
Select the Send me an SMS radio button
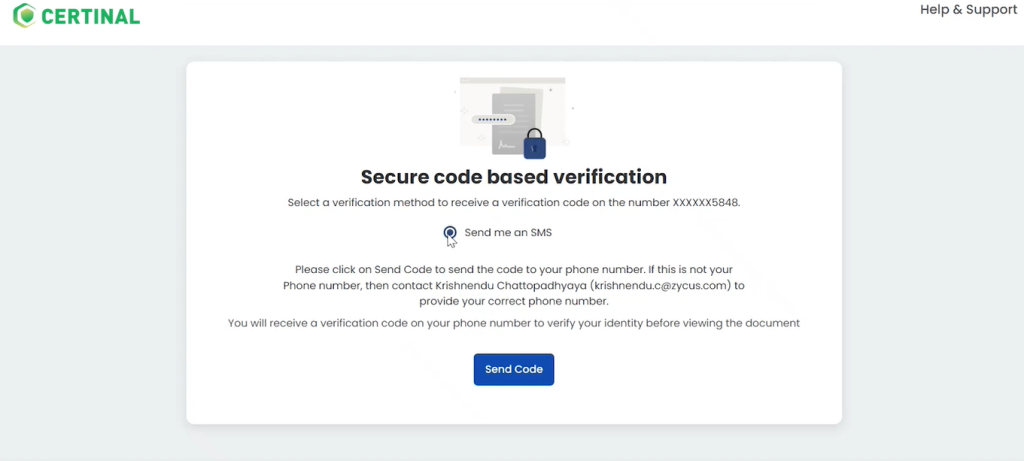[x=450, y=232]
